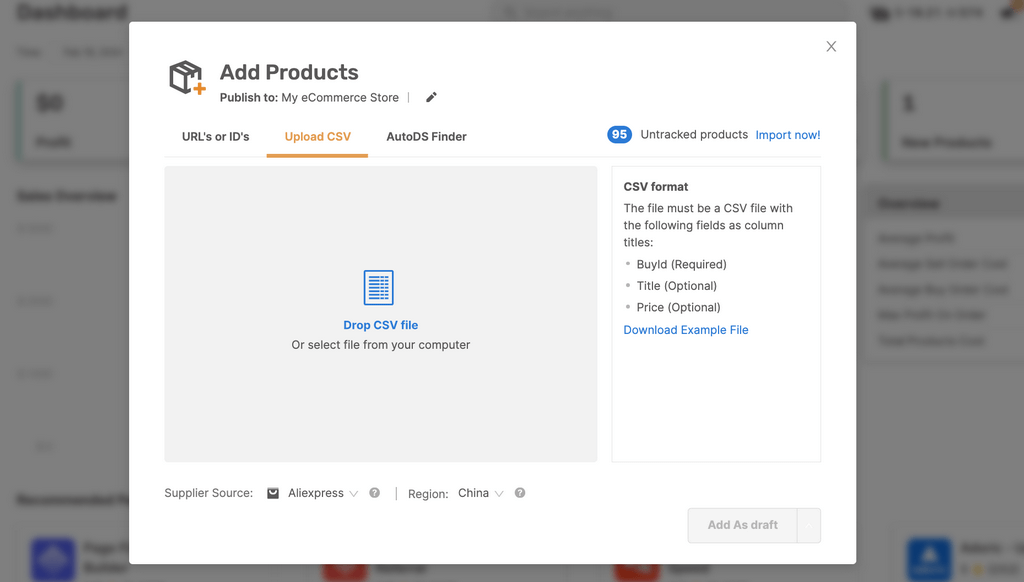Click the Import now! link
This screenshot has height=582, width=1024.
coord(788,135)
